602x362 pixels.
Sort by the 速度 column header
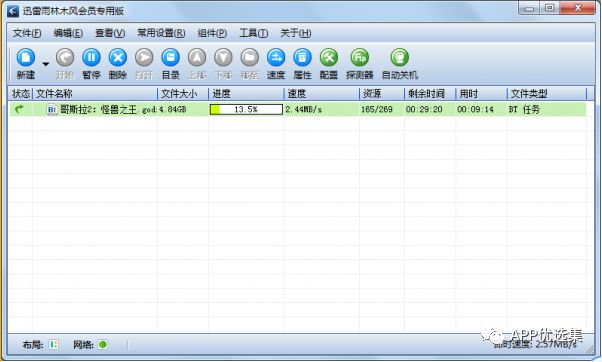pos(322,93)
